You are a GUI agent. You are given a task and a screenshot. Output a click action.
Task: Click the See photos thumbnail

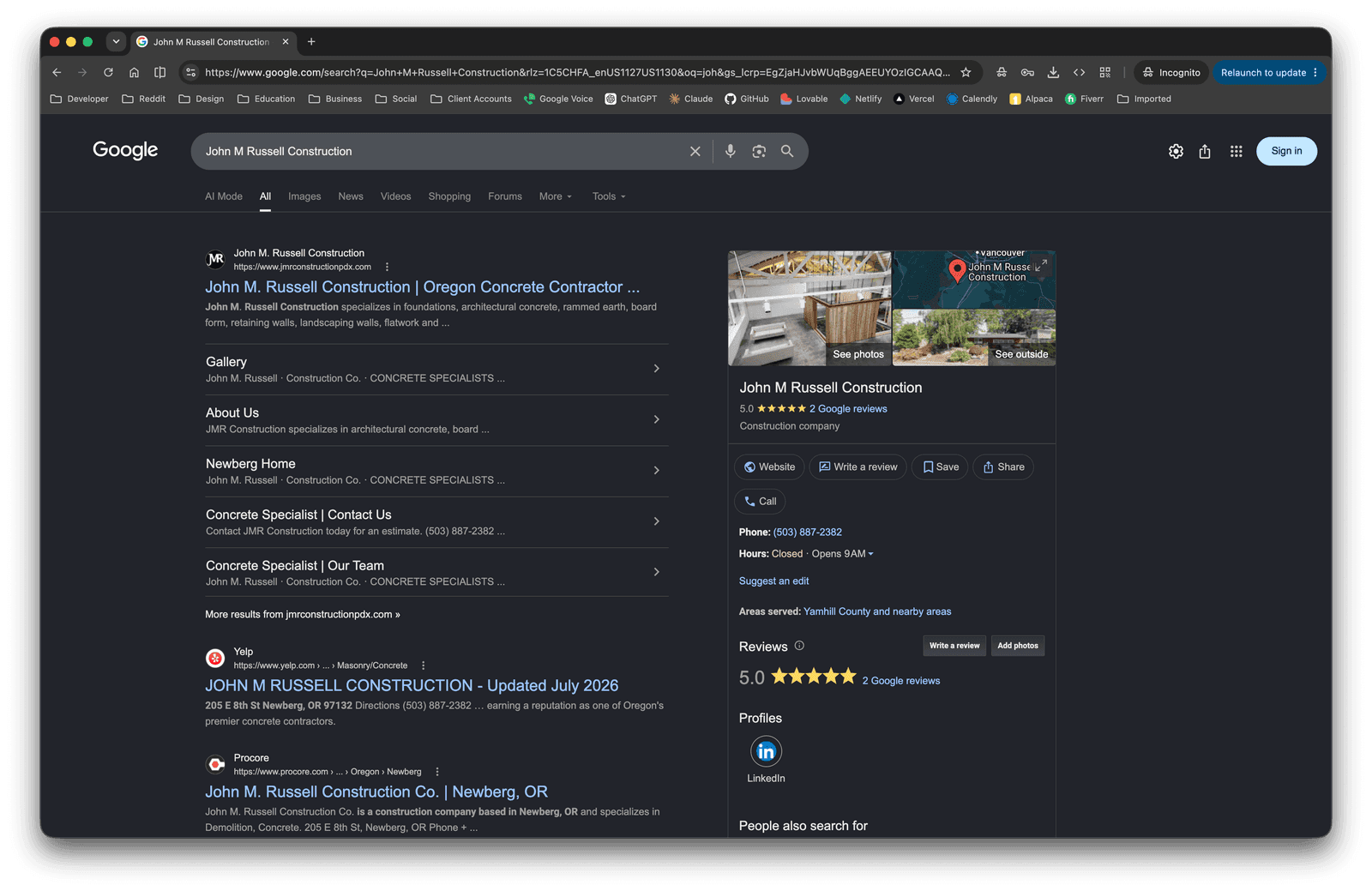810,309
